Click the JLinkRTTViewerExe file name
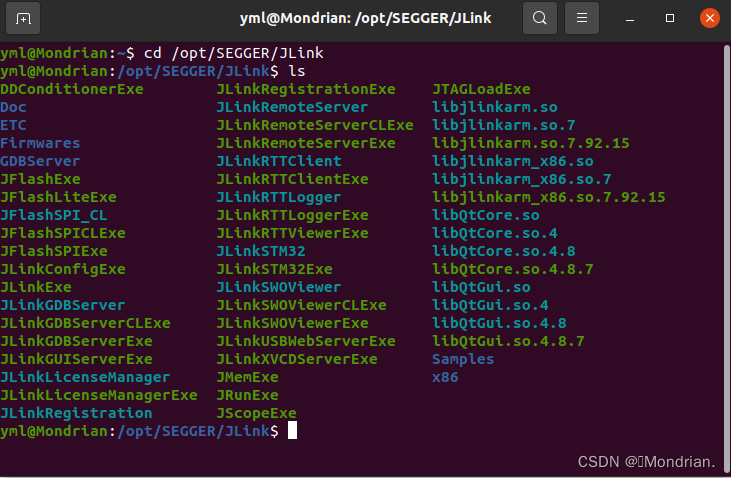 click(x=292, y=233)
